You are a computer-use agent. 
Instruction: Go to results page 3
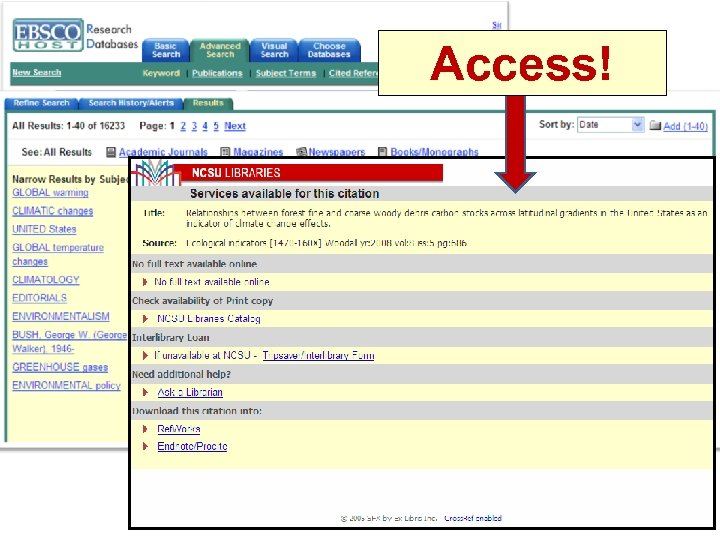click(194, 126)
